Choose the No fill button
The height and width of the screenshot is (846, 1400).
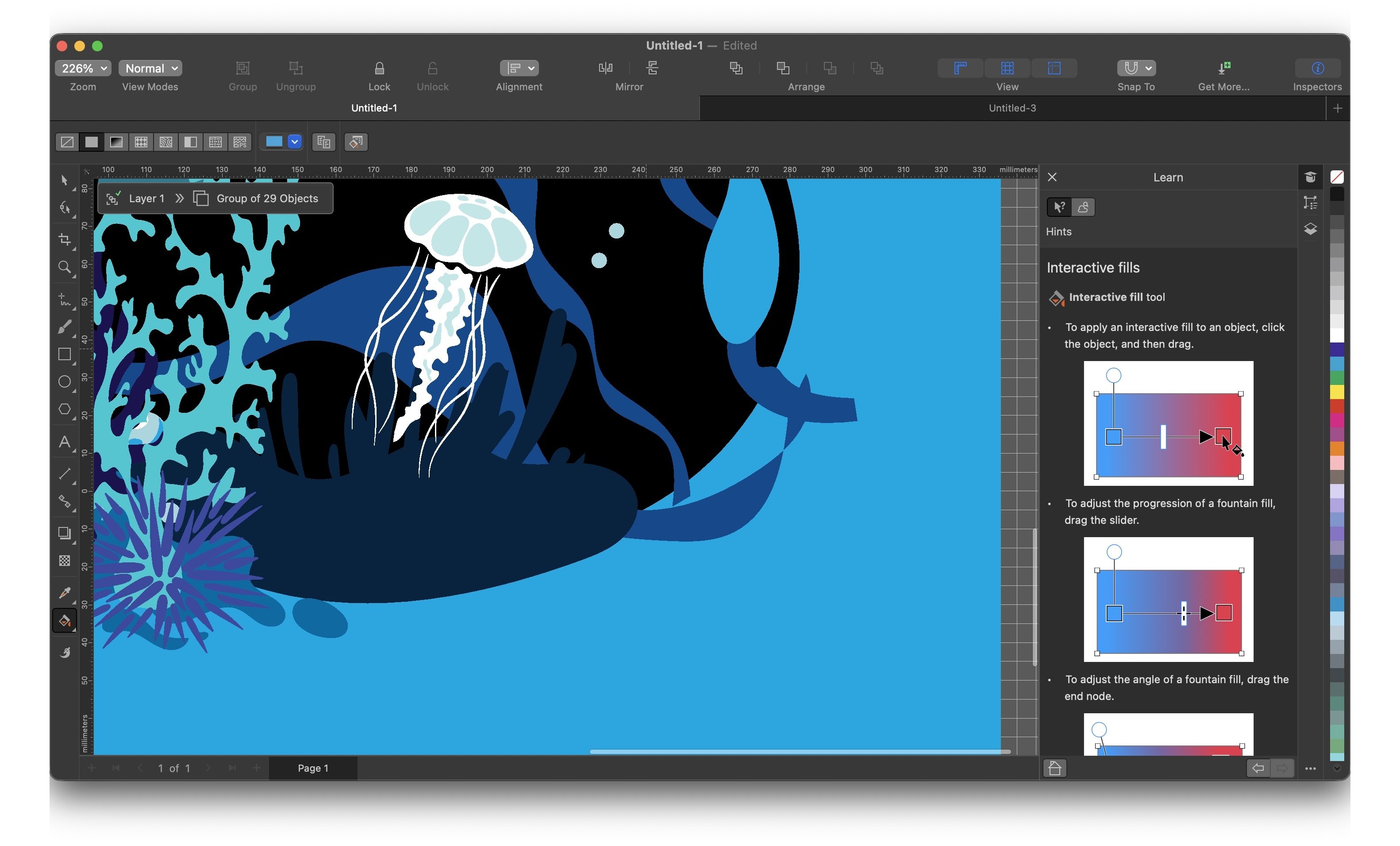pyautogui.click(x=67, y=142)
